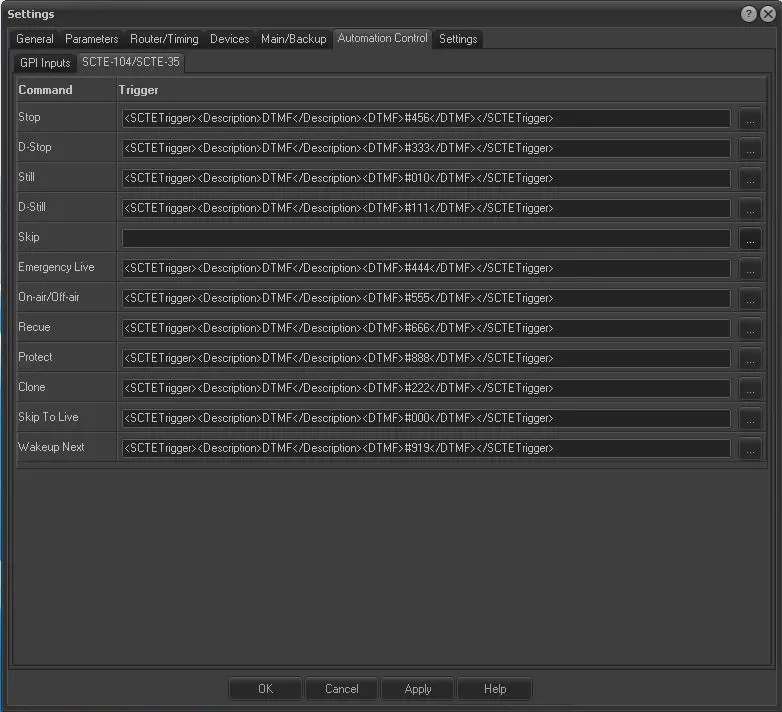782x712 pixels.
Task: Go to the Main/Backup tab
Action: click(293, 39)
